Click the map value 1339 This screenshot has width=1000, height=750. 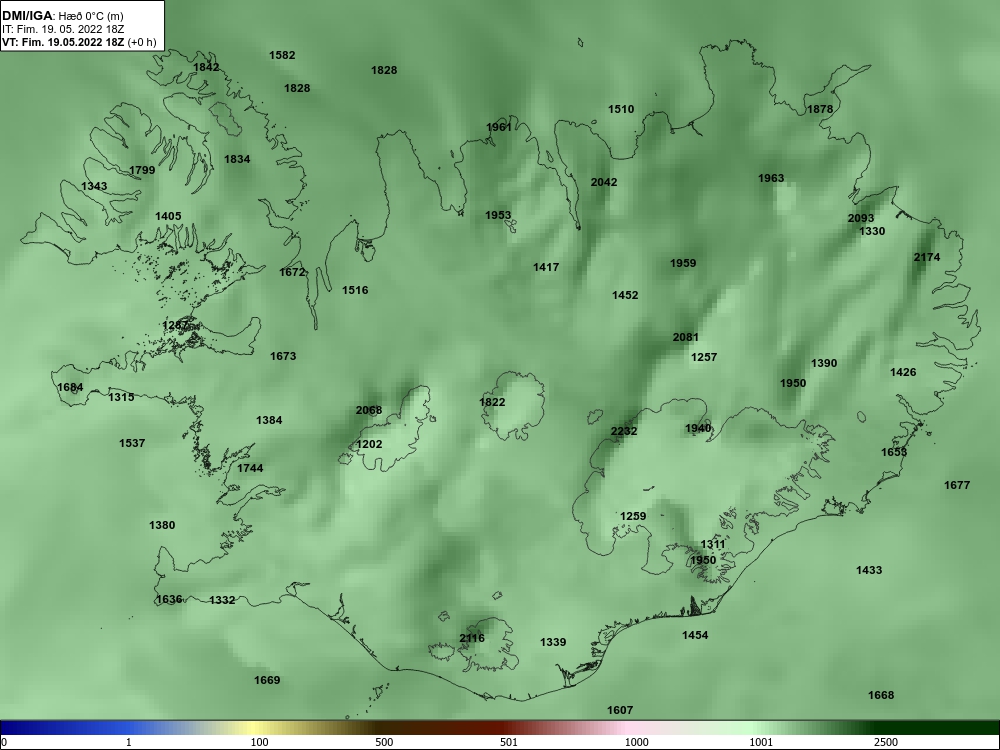(x=552, y=642)
